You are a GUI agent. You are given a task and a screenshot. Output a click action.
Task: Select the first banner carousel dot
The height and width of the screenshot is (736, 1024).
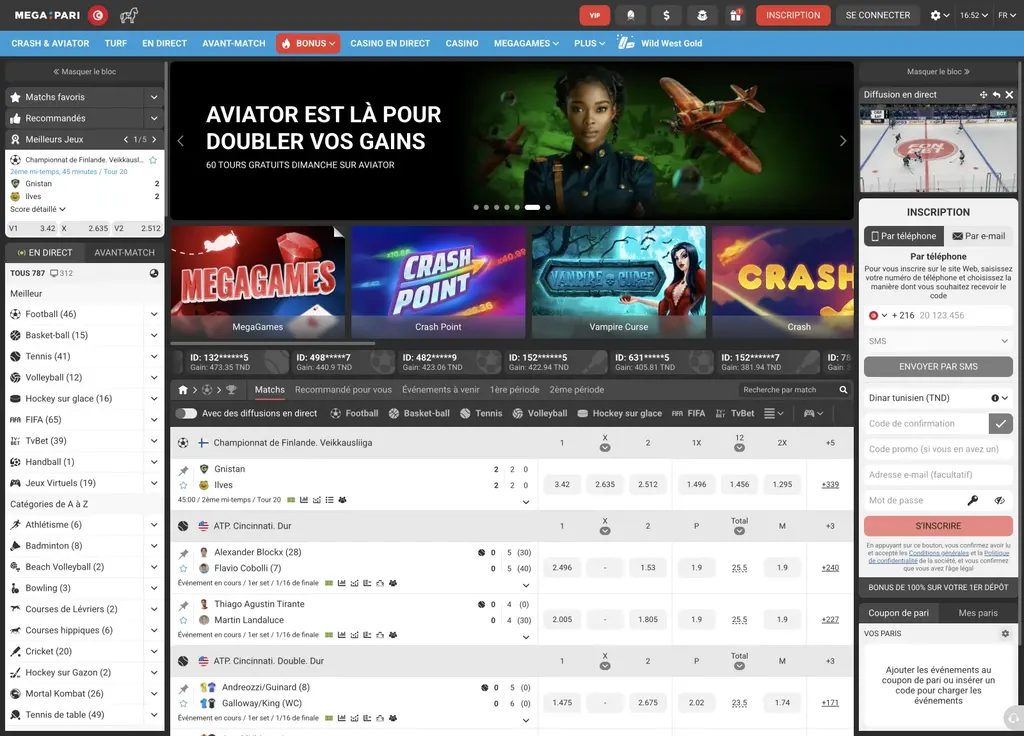[476, 208]
